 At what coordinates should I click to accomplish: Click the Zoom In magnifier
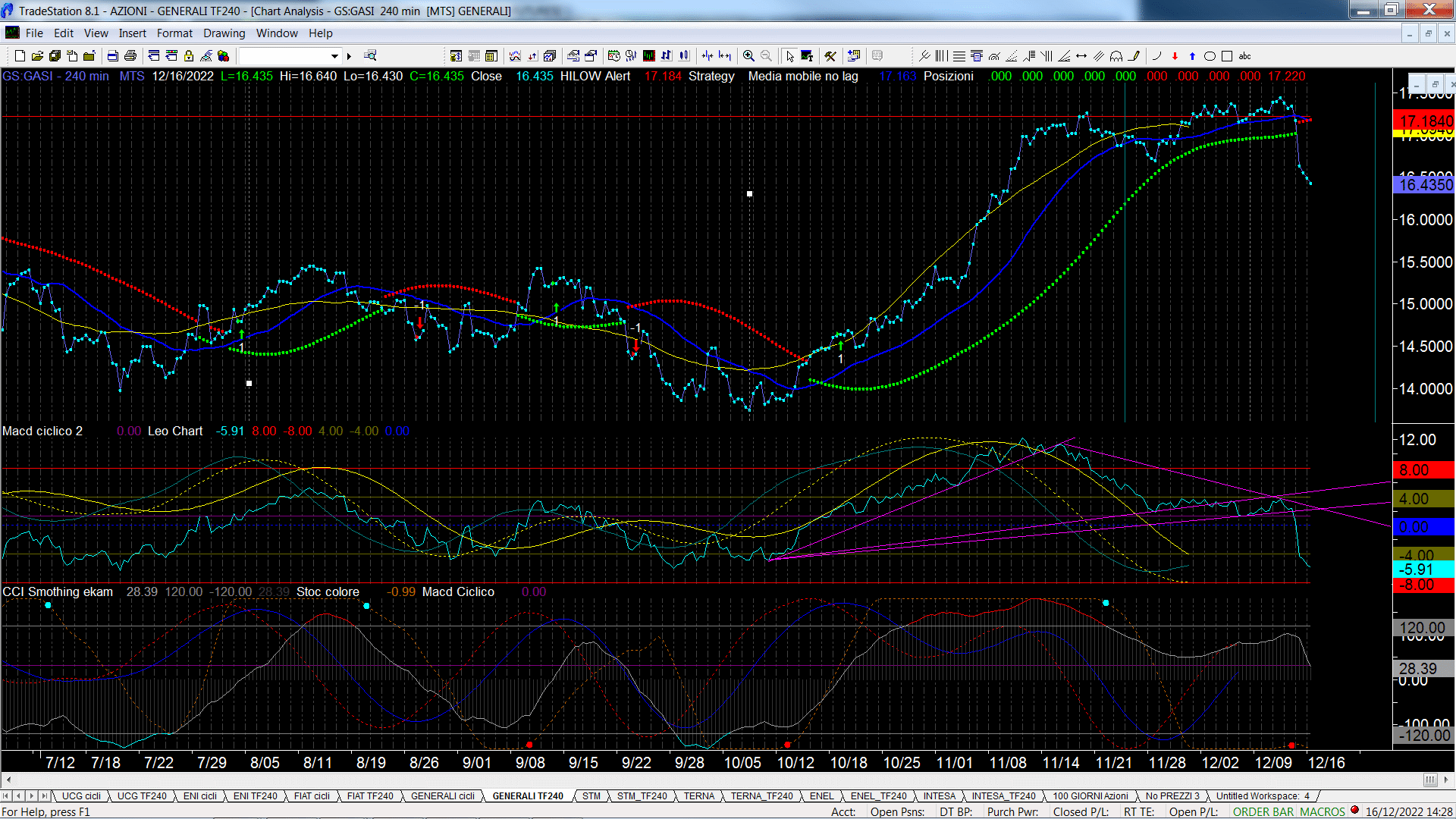point(748,56)
